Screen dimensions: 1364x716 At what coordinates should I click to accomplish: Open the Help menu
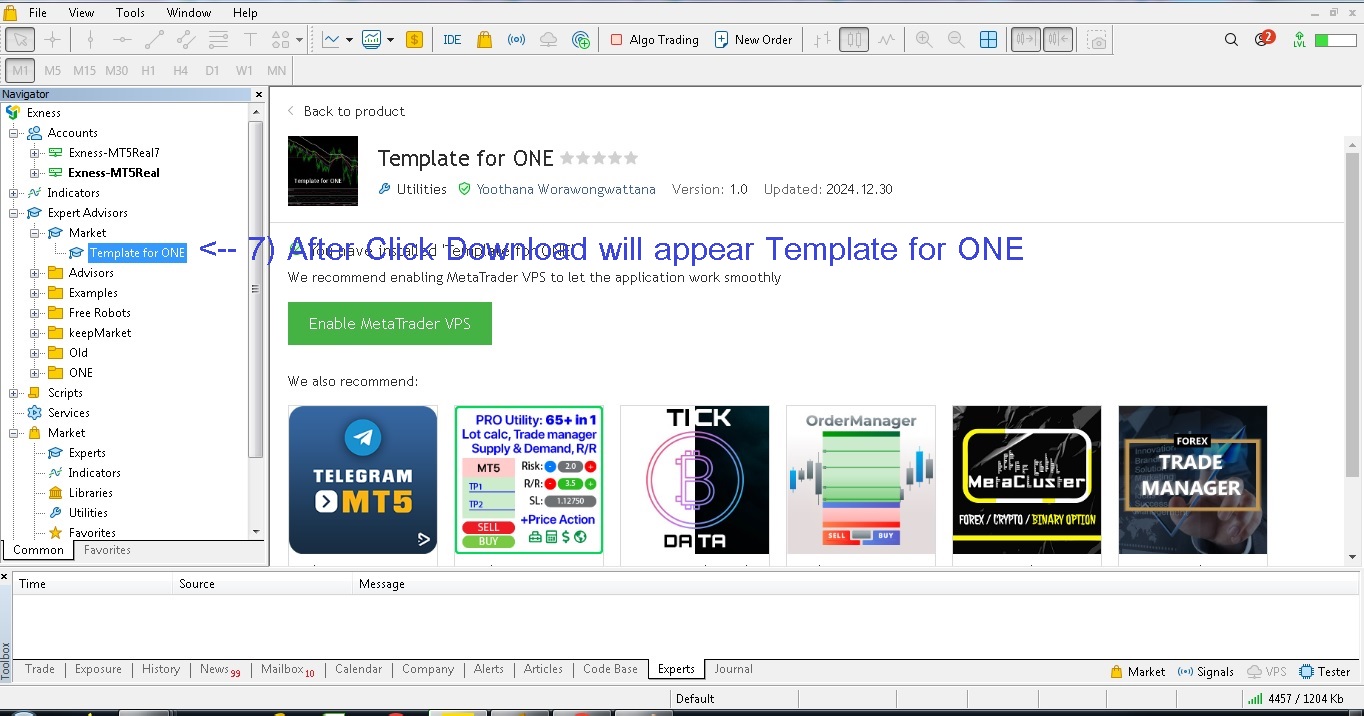coord(245,13)
